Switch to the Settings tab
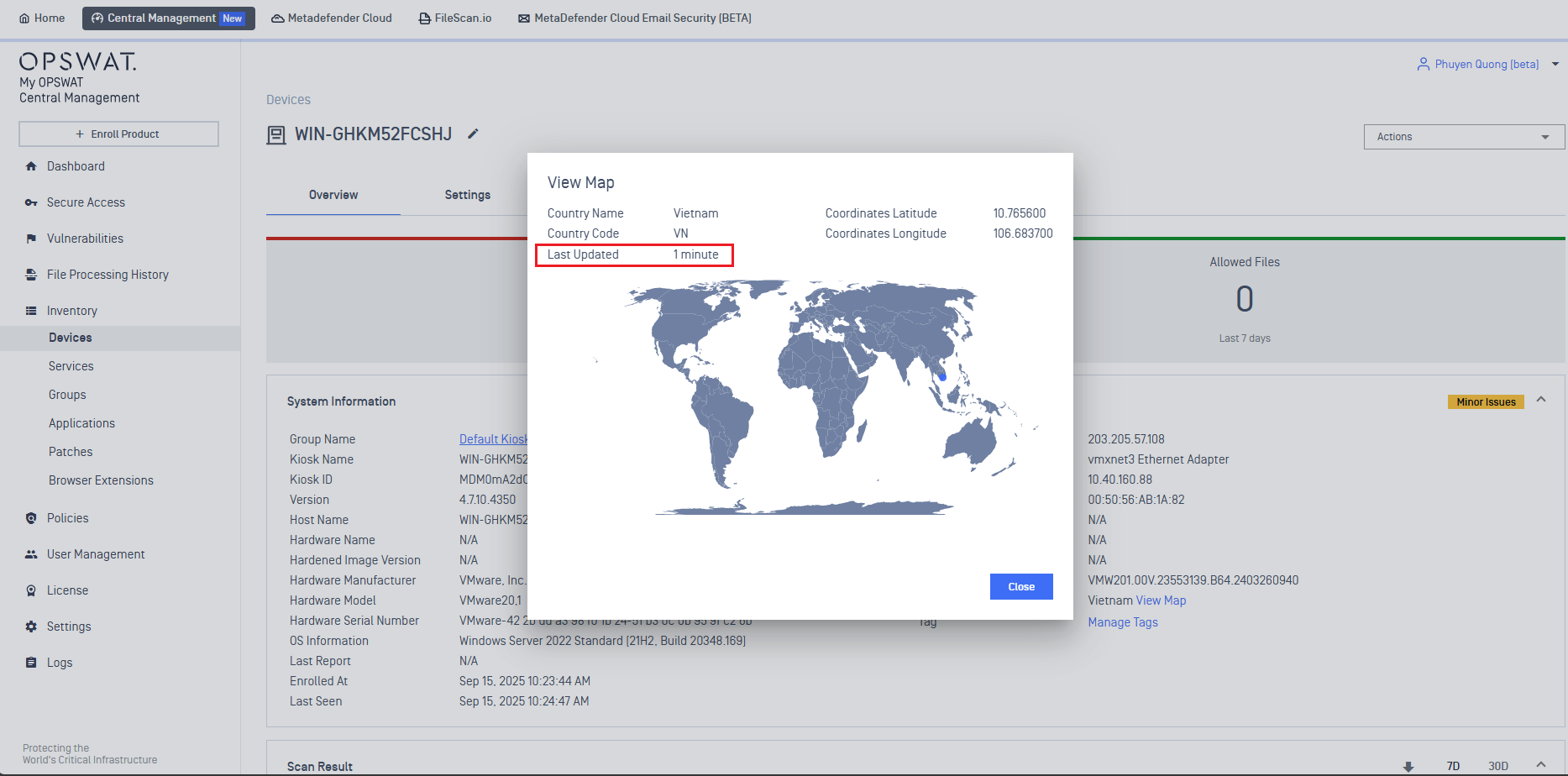The image size is (1568, 776). [x=467, y=195]
